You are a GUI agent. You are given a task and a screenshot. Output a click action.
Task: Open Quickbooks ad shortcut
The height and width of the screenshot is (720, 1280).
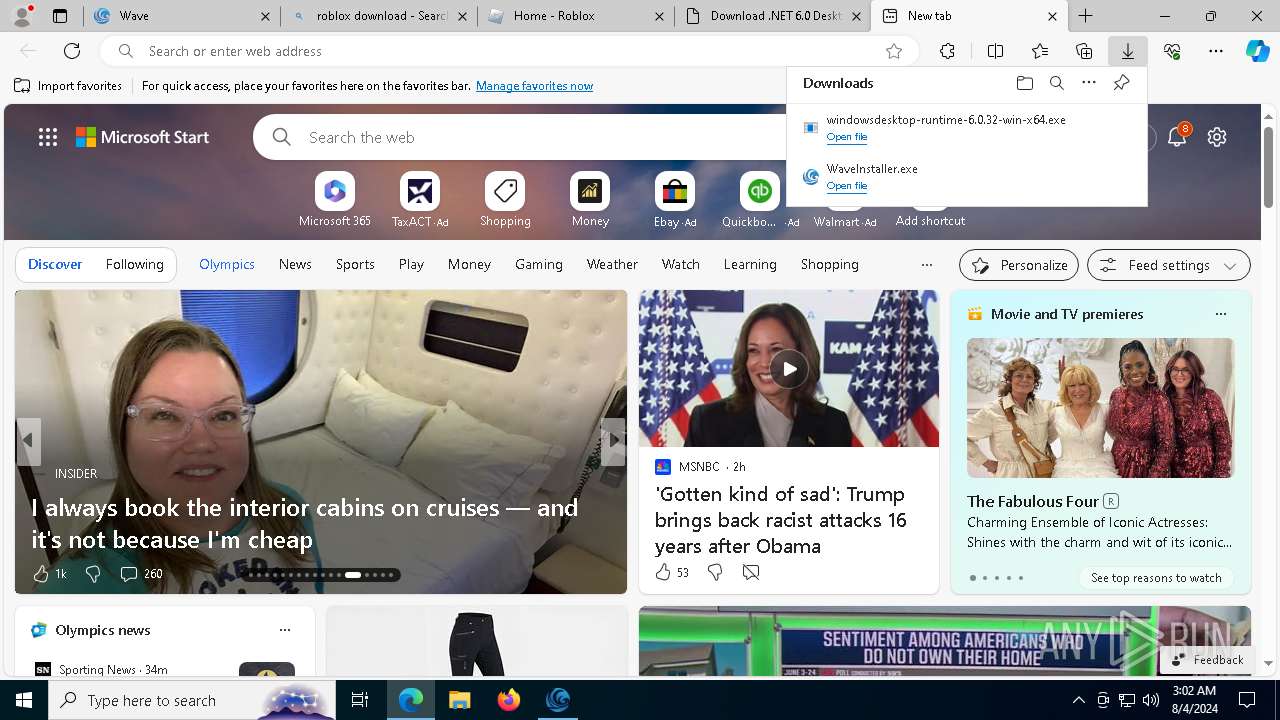[x=760, y=200]
